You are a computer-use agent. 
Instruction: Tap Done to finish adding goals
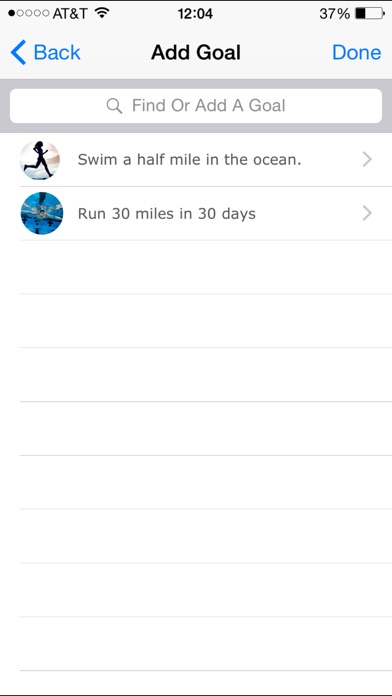(x=356, y=52)
